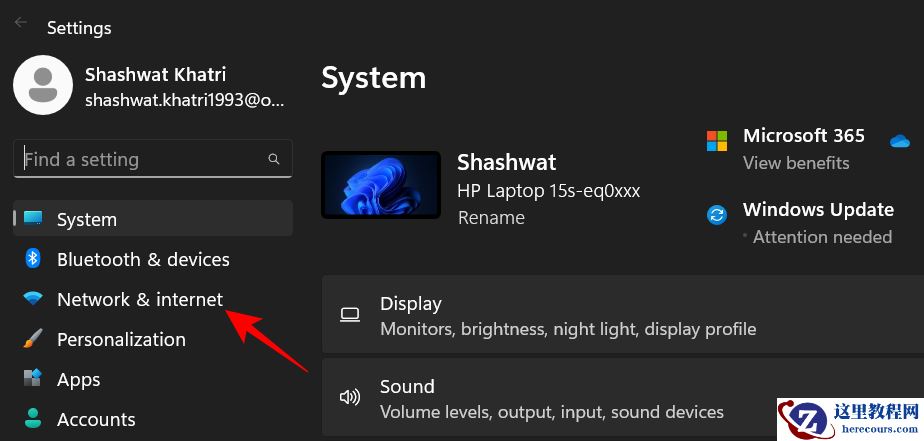Click the desktop wallpaper thumbnail
Screen dimensions: 924x441
tap(381, 185)
